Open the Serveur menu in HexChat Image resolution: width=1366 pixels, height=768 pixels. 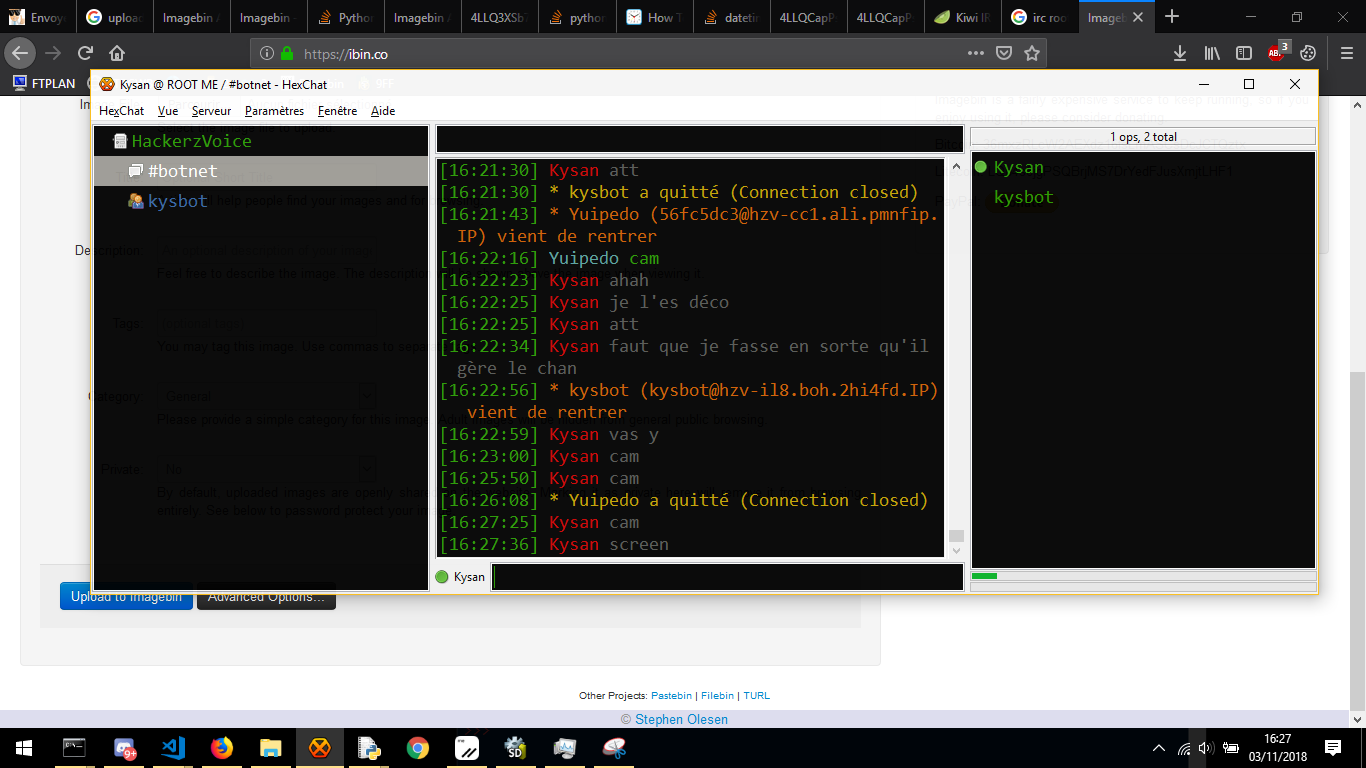pos(211,111)
